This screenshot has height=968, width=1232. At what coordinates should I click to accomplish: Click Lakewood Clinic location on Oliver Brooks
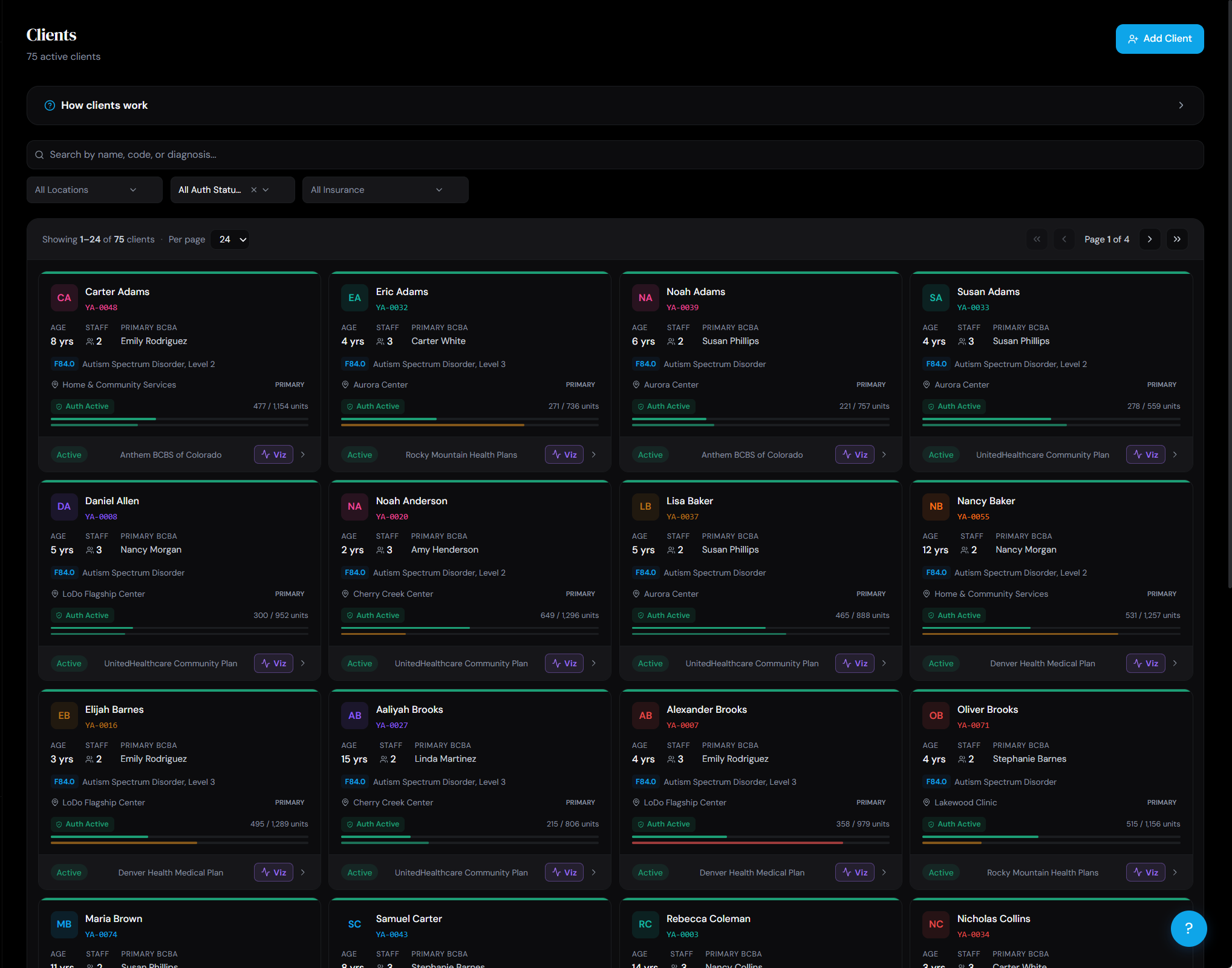coord(965,802)
